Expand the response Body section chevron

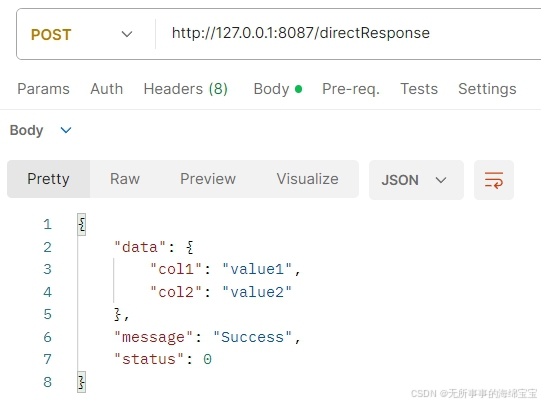click(x=66, y=130)
